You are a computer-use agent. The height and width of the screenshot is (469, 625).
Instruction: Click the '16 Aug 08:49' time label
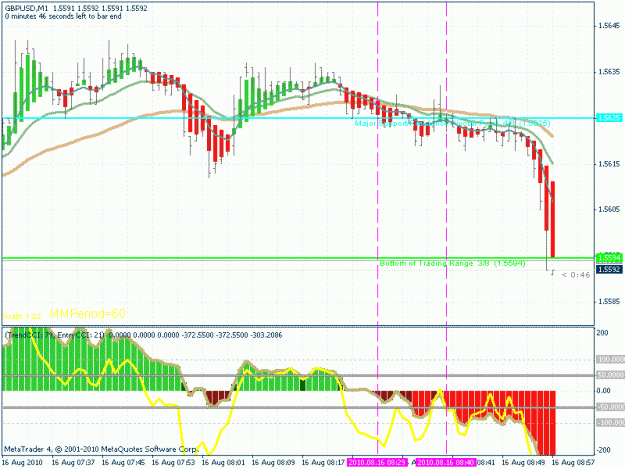(x=523, y=463)
